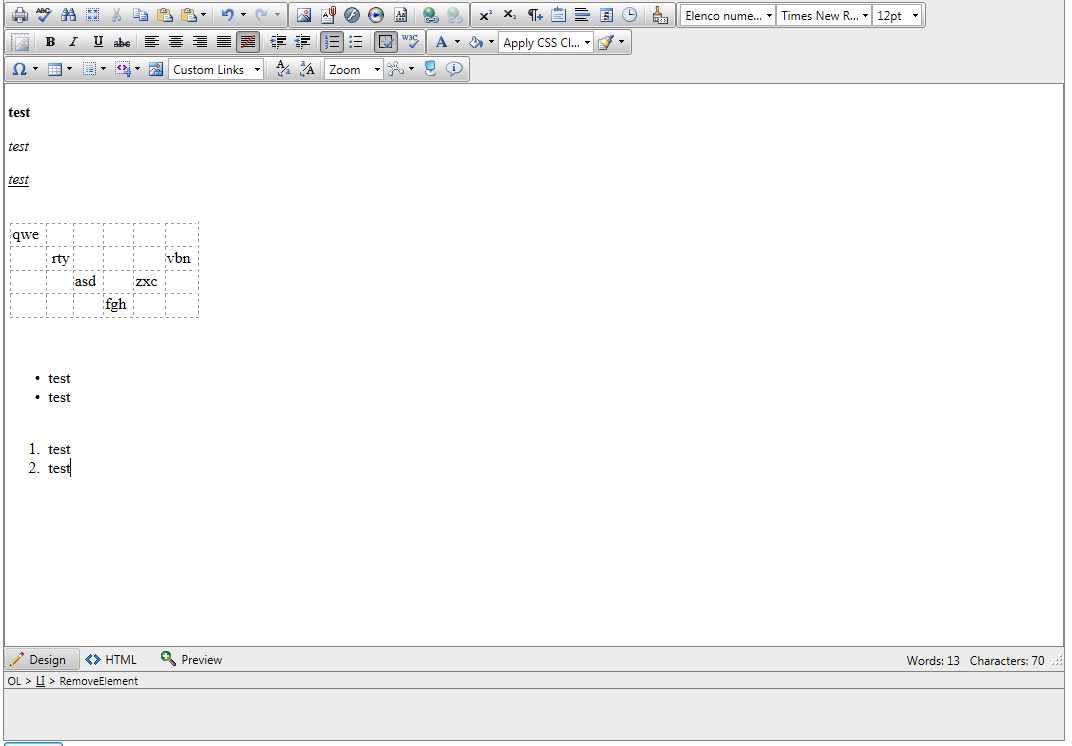The width and height of the screenshot is (1072, 746).
Task: Open the Custom Links dropdown
Action: [216, 69]
